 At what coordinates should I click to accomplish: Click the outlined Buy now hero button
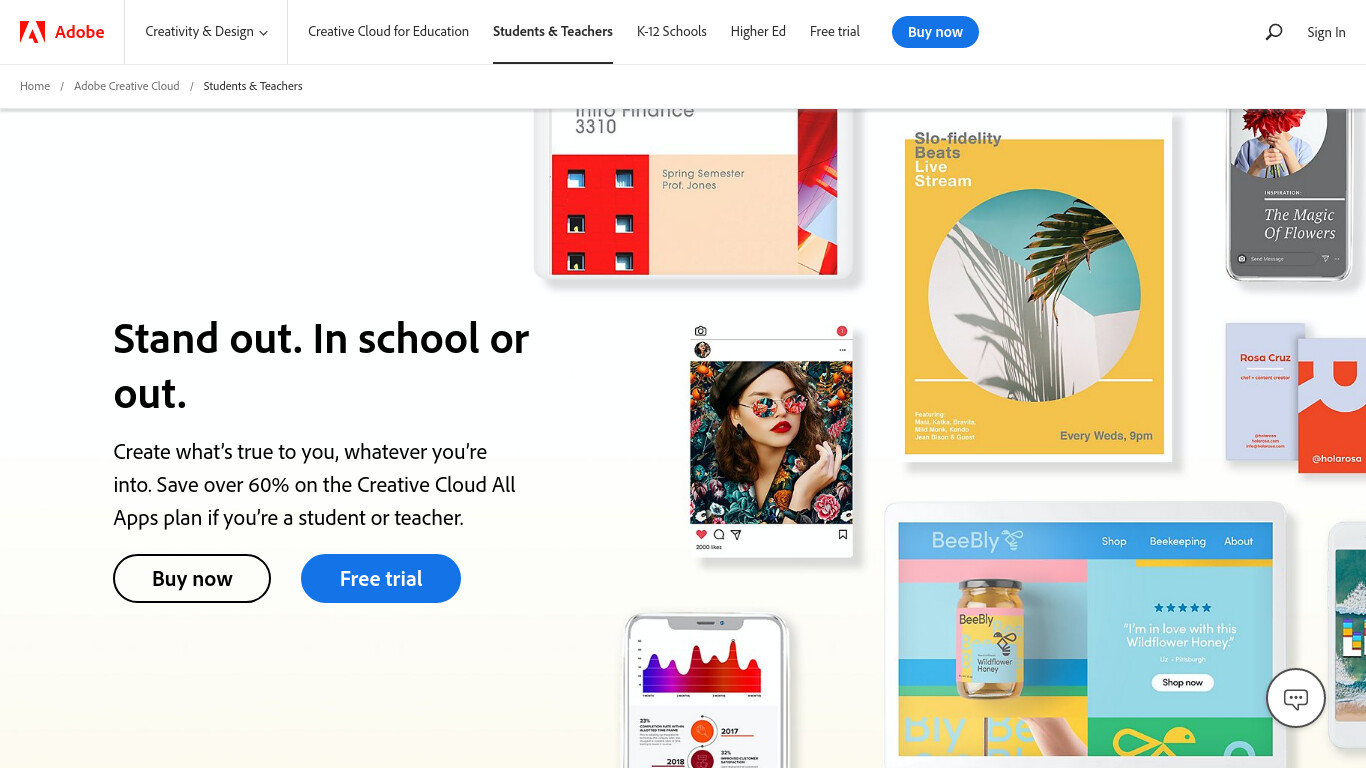click(x=192, y=579)
